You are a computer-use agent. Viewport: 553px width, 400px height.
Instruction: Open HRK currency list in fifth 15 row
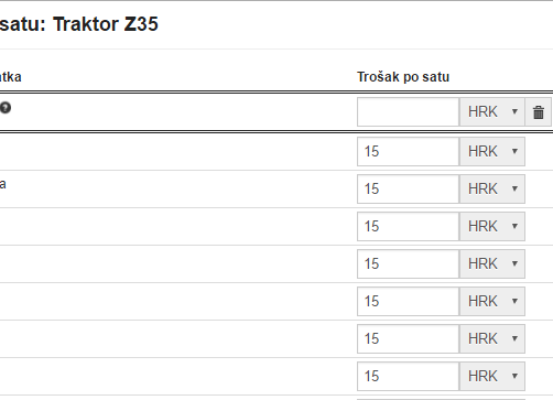coord(492,301)
